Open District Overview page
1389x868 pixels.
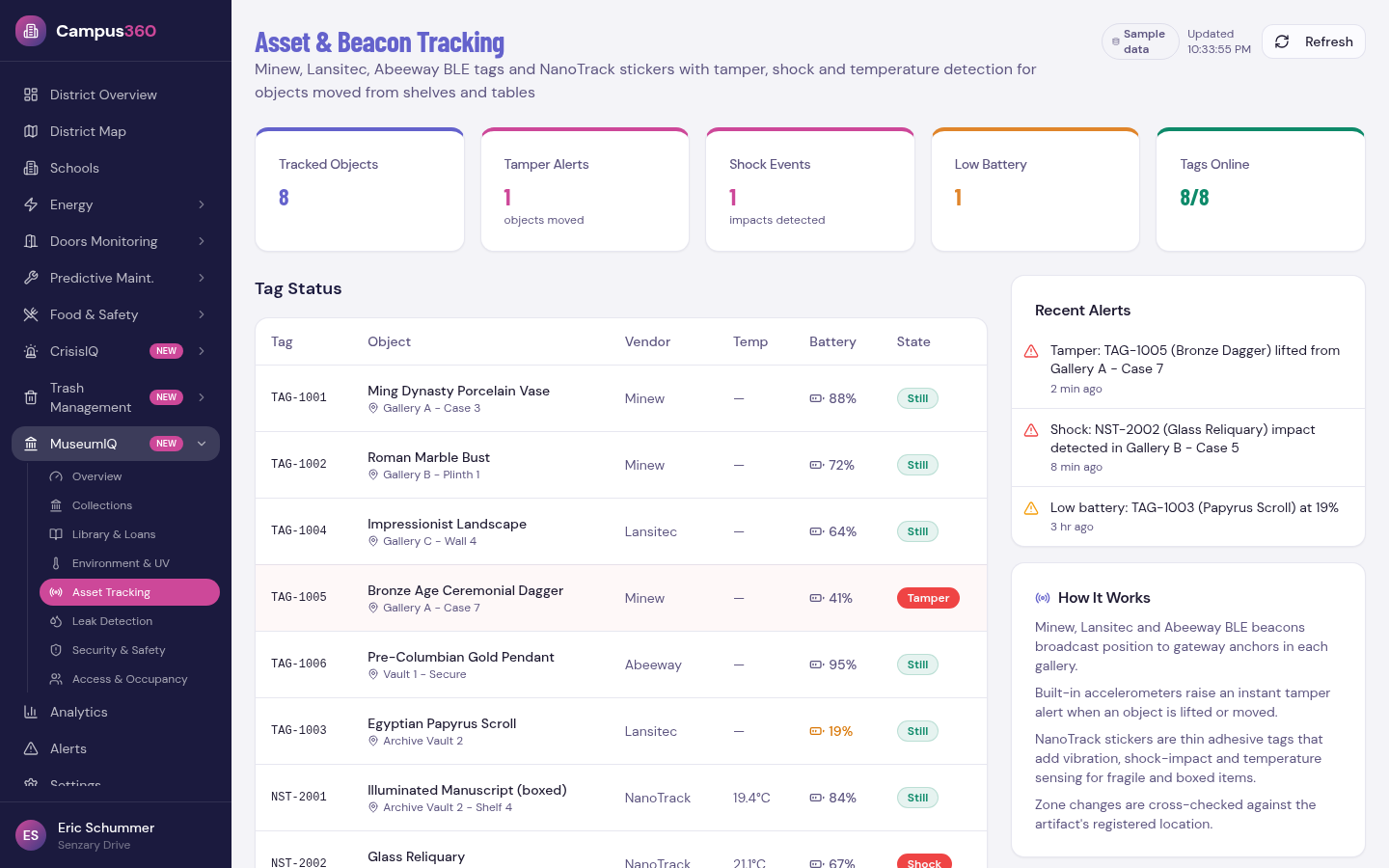click(x=116, y=95)
